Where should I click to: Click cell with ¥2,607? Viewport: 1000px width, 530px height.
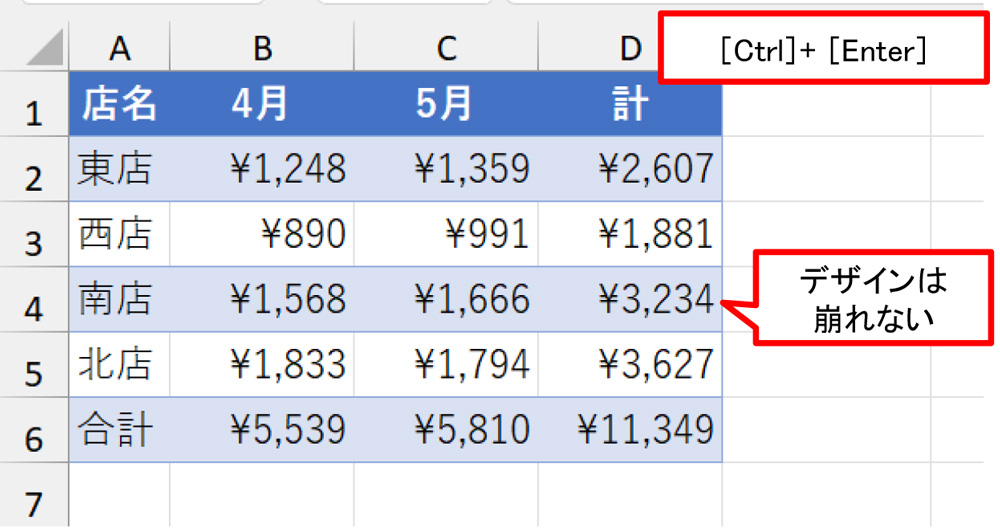pyautogui.click(x=630, y=169)
